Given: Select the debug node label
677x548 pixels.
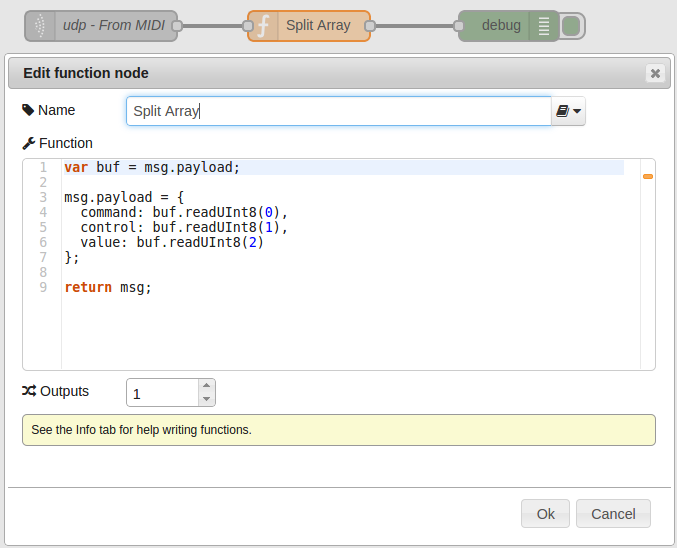Looking at the screenshot, I should tap(501, 26).
